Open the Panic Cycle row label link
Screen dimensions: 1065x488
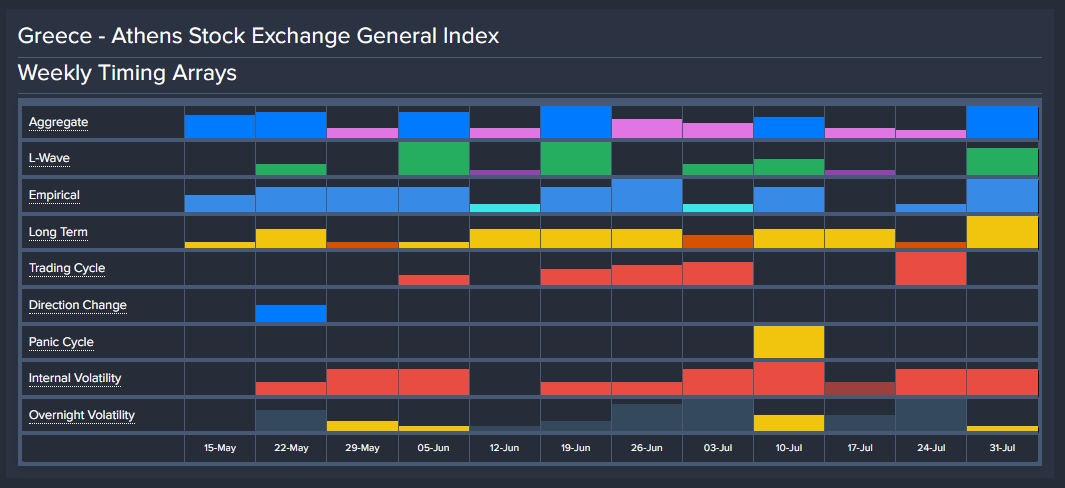pos(61,342)
